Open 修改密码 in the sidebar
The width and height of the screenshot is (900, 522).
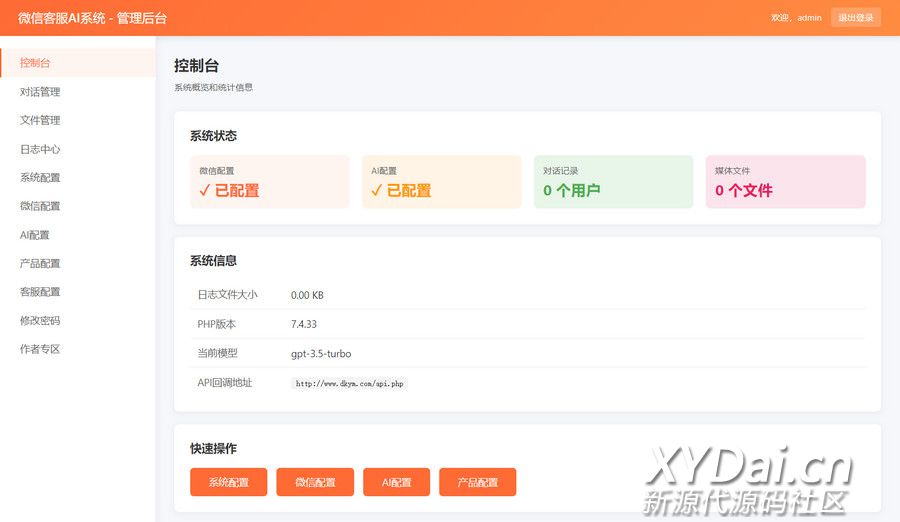[40, 321]
